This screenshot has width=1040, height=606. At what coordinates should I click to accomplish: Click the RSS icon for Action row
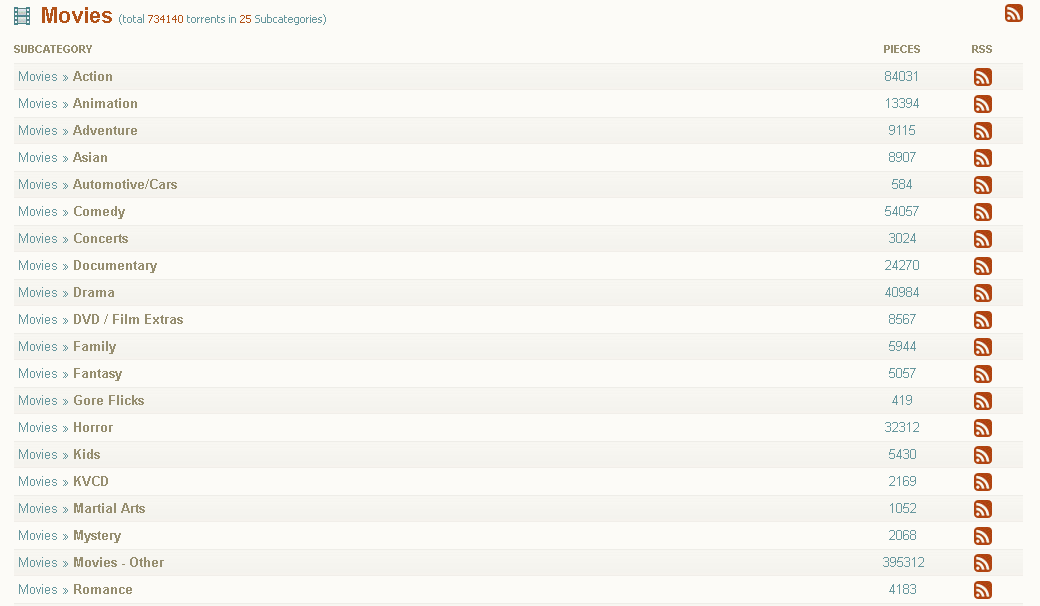coord(982,77)
